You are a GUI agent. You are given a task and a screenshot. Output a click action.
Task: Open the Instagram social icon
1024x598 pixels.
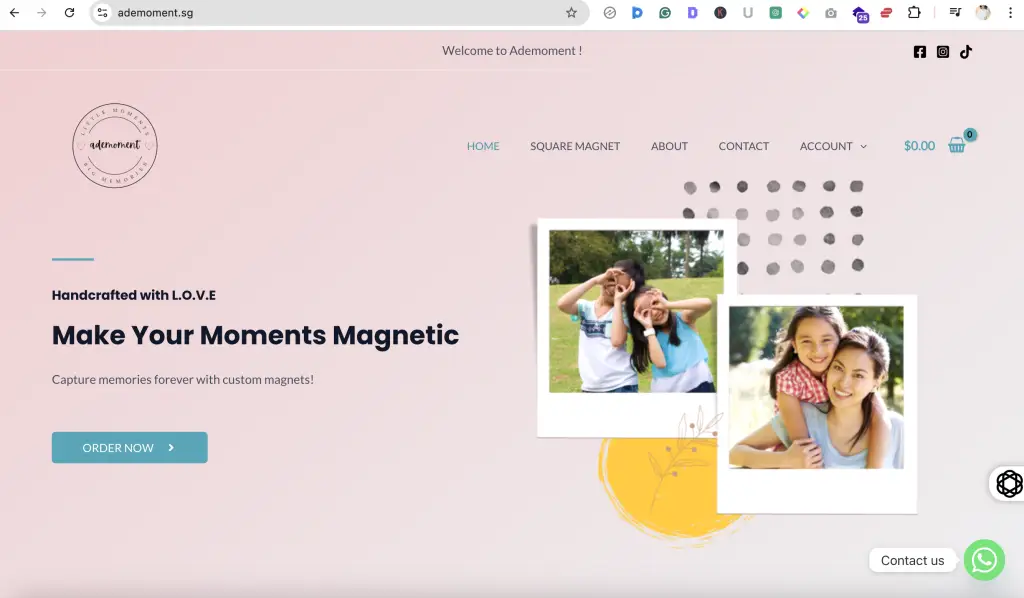click(x=943, y=52)
